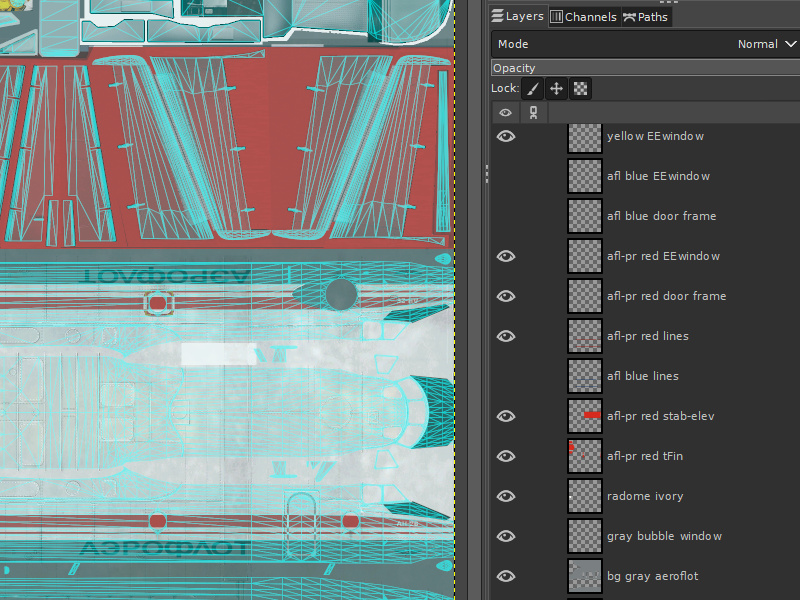This screenshot has width=800, height=600.
Task: Select the Layers tab
Action: point(517,17)
